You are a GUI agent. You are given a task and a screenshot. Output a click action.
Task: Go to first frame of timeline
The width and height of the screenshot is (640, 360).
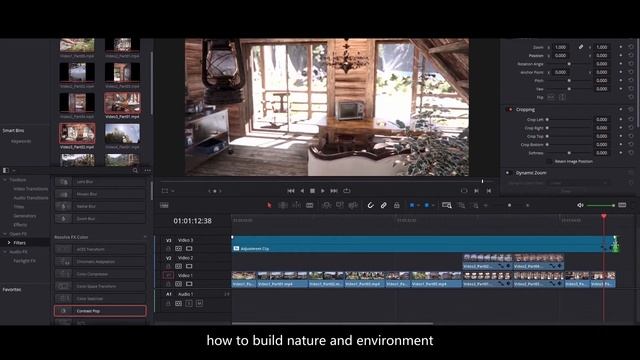[x=291, y=191]
